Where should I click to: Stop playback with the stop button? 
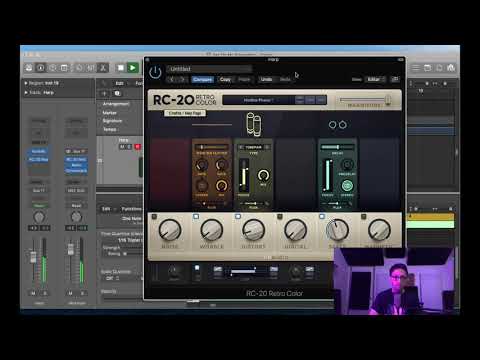tap(121, 68)
